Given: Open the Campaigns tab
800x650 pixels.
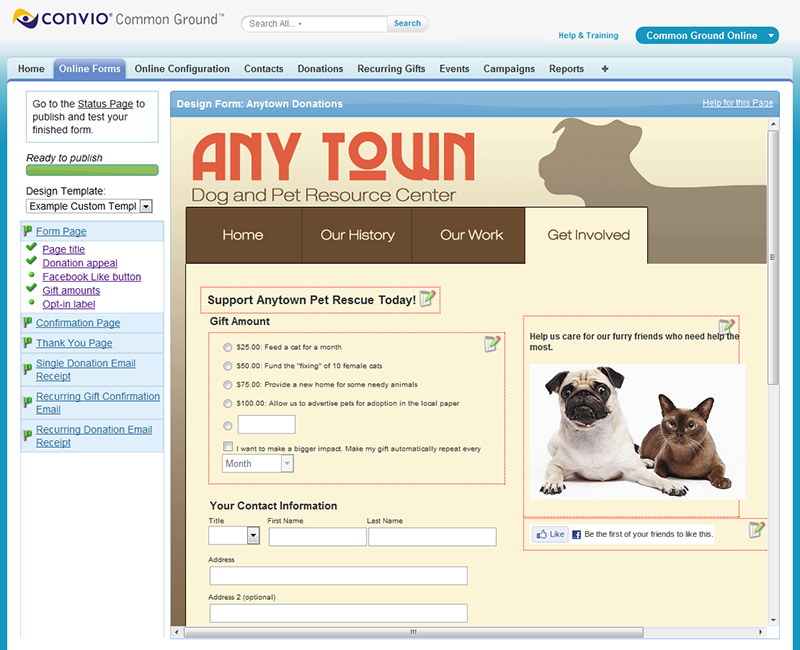Looking at the screenshot, I should 509,69.
